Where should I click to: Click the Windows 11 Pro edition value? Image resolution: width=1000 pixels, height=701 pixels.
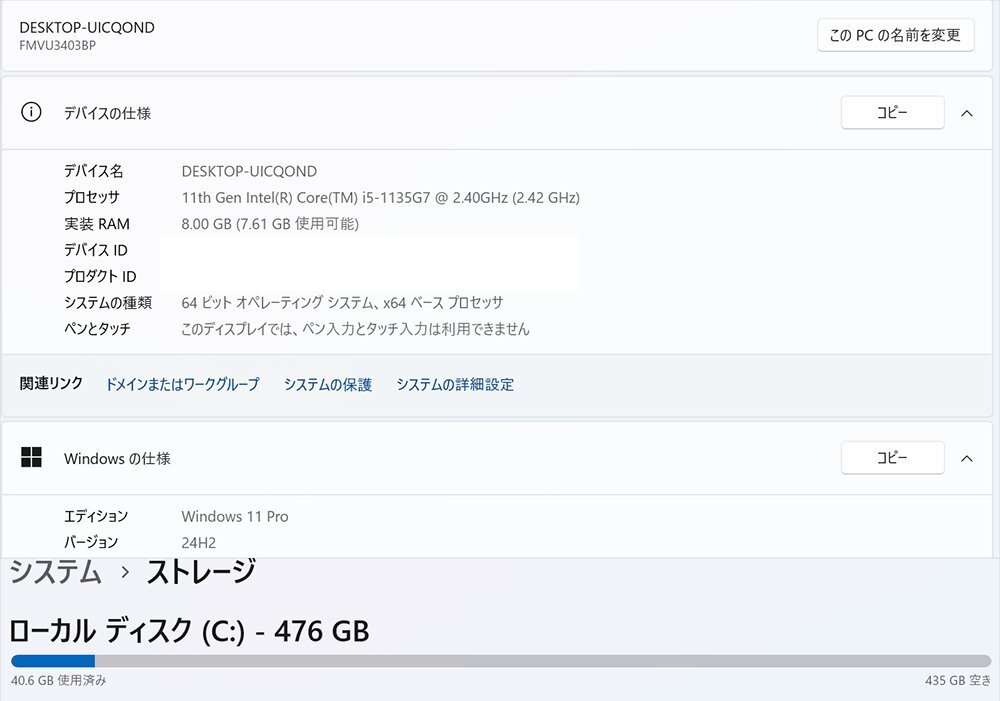(x=235, y=516)
